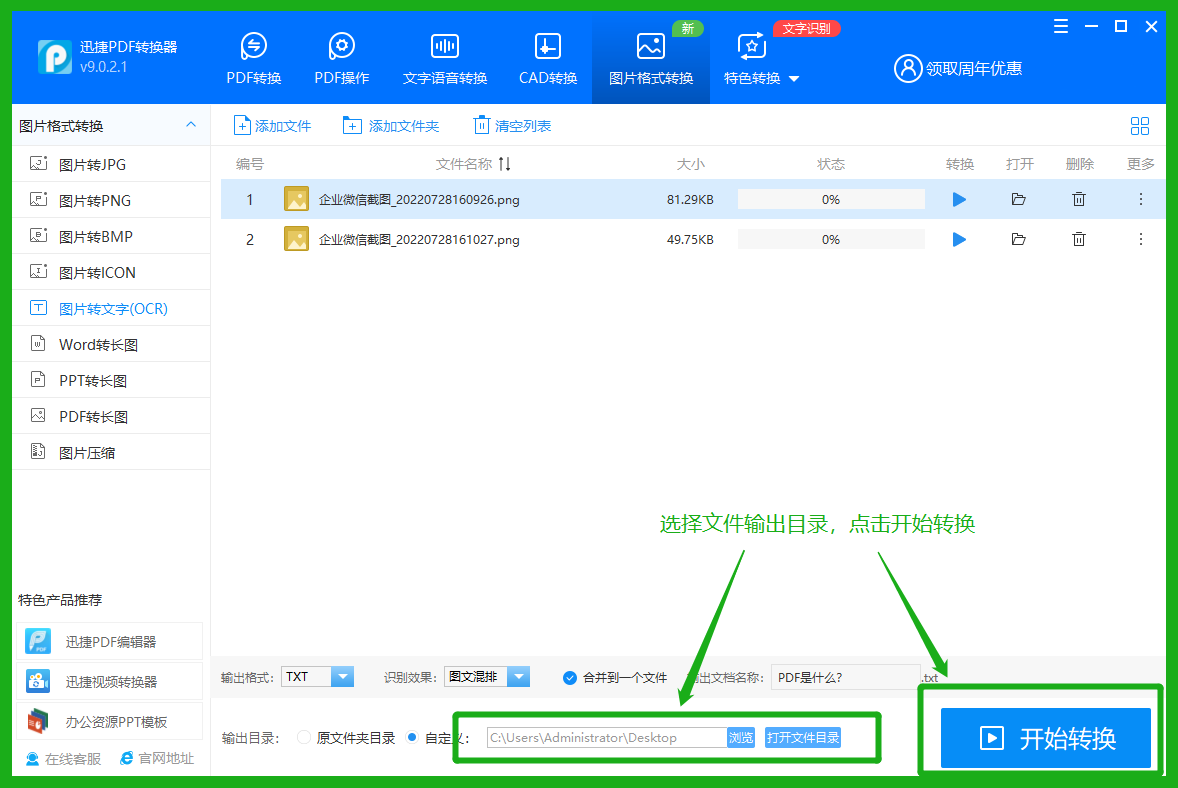Open the PDF转换 tab
The height and width of the screenshot is (788, 1178).
254,59
